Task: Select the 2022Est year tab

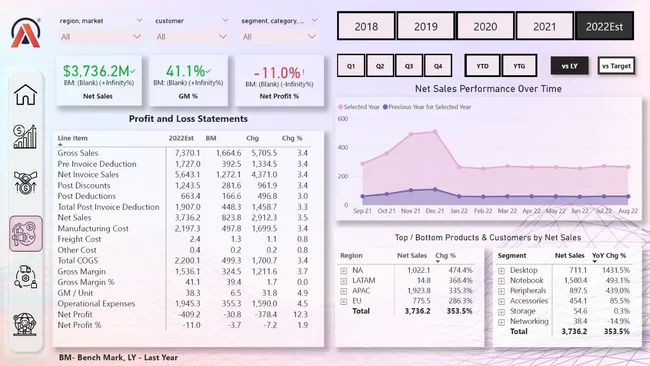Action: pos(604,26)
